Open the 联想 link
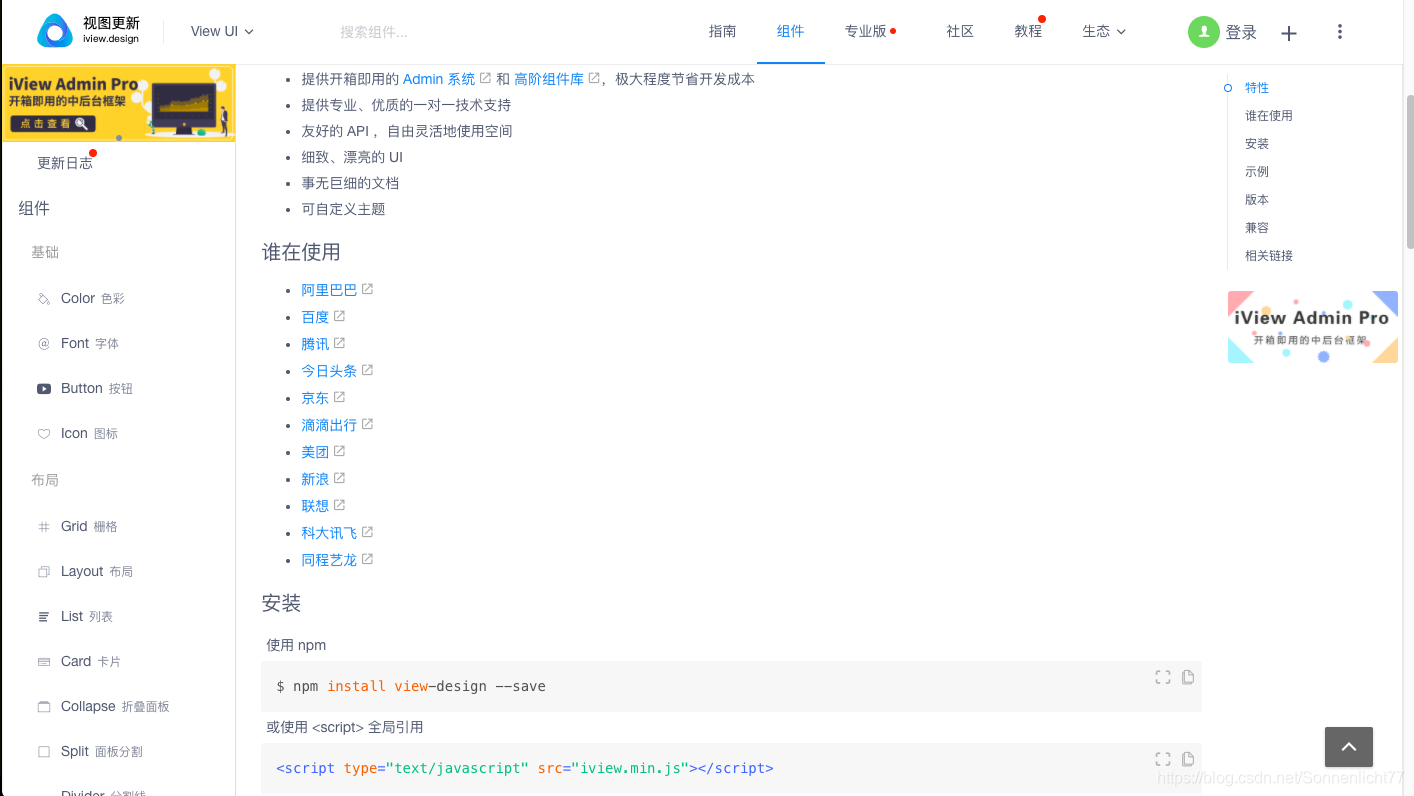 (315, 505)
